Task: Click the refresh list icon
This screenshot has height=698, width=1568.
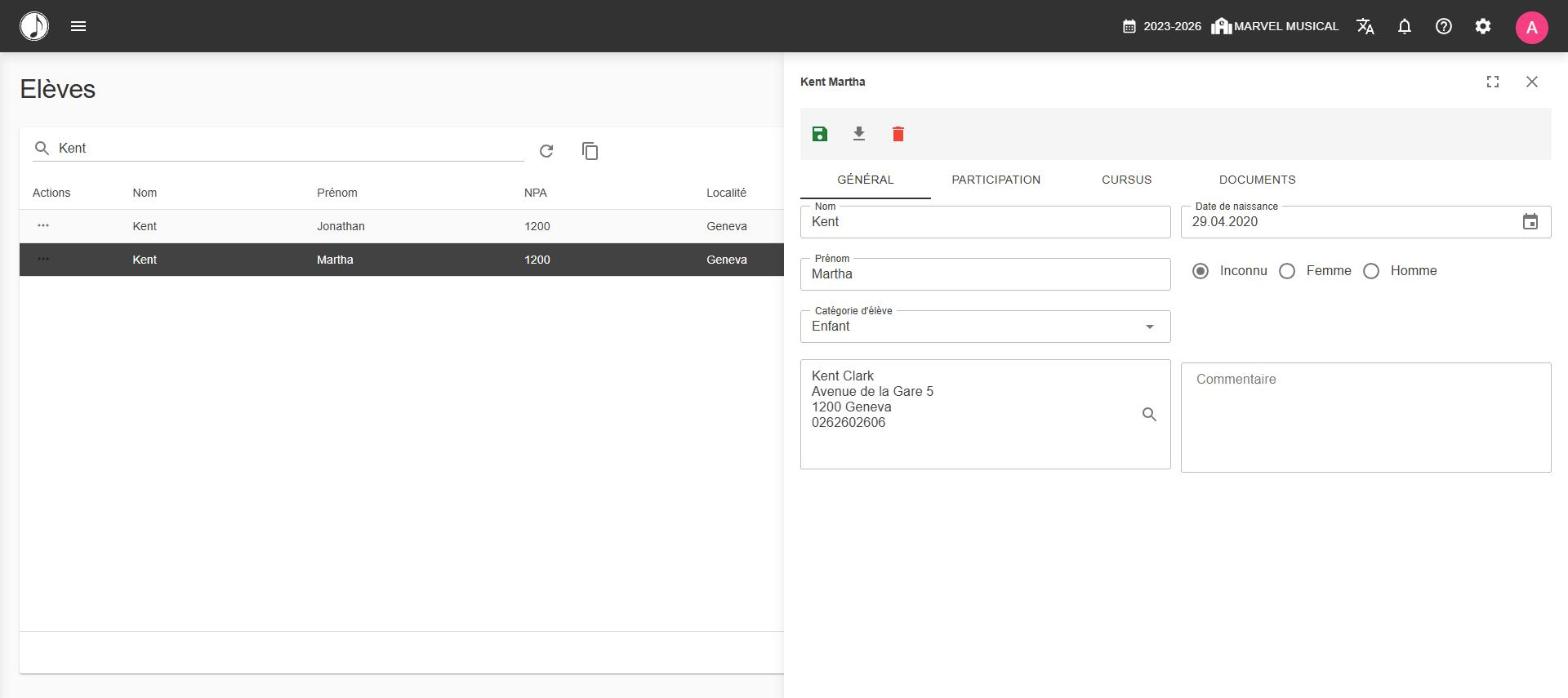Action: coord(546,151)
